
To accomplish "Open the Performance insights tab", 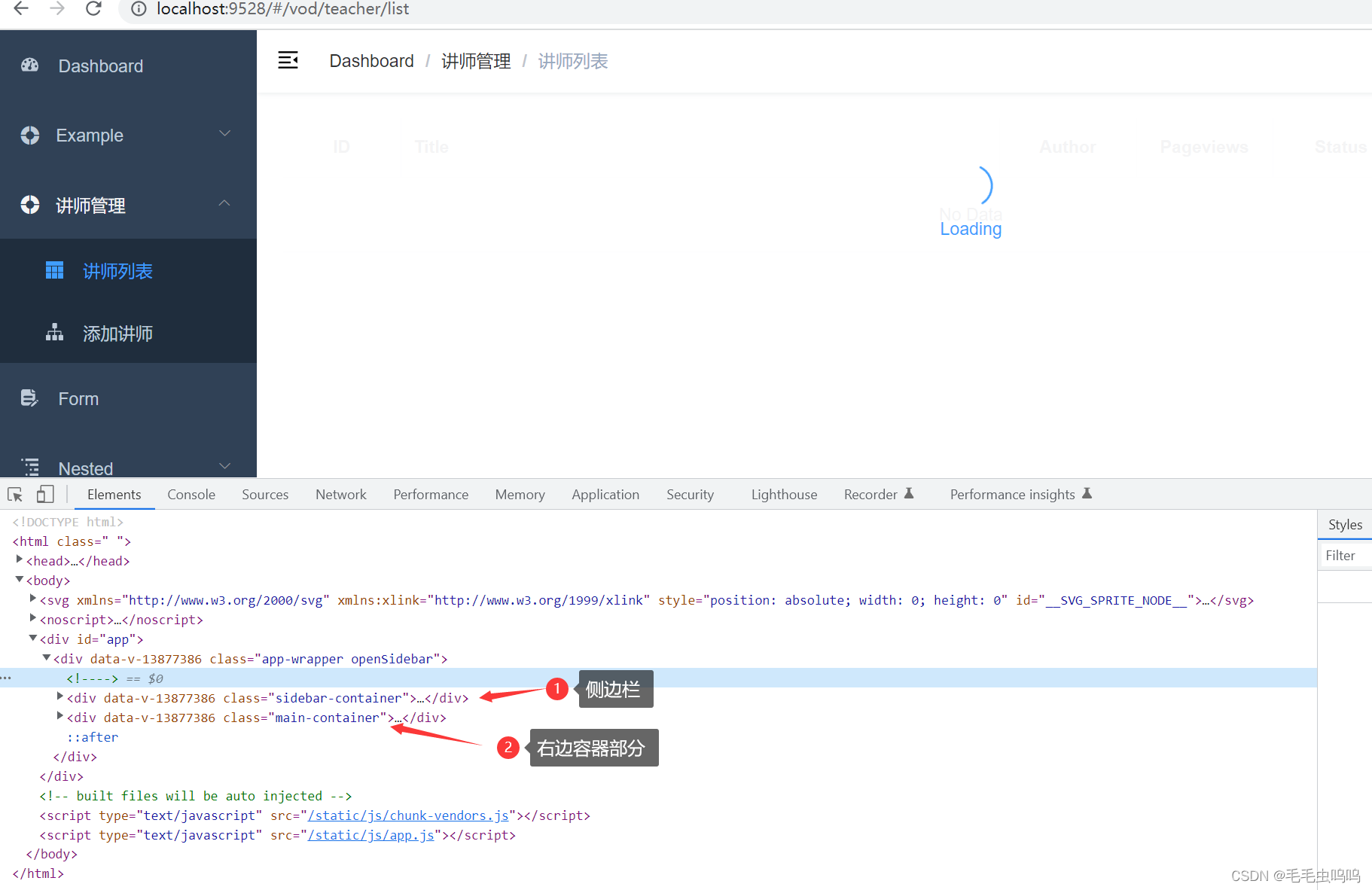I will [x=1020, y=495].
